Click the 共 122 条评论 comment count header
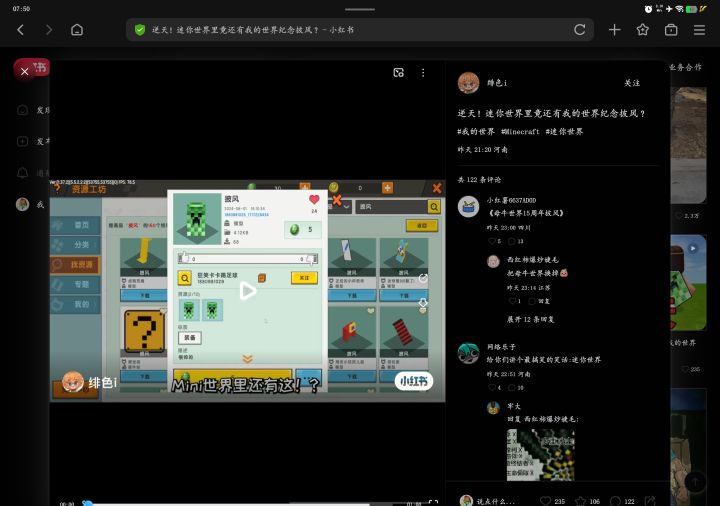Image resolution: width=720 pixels, height=506 pixels. pos(479,180)
